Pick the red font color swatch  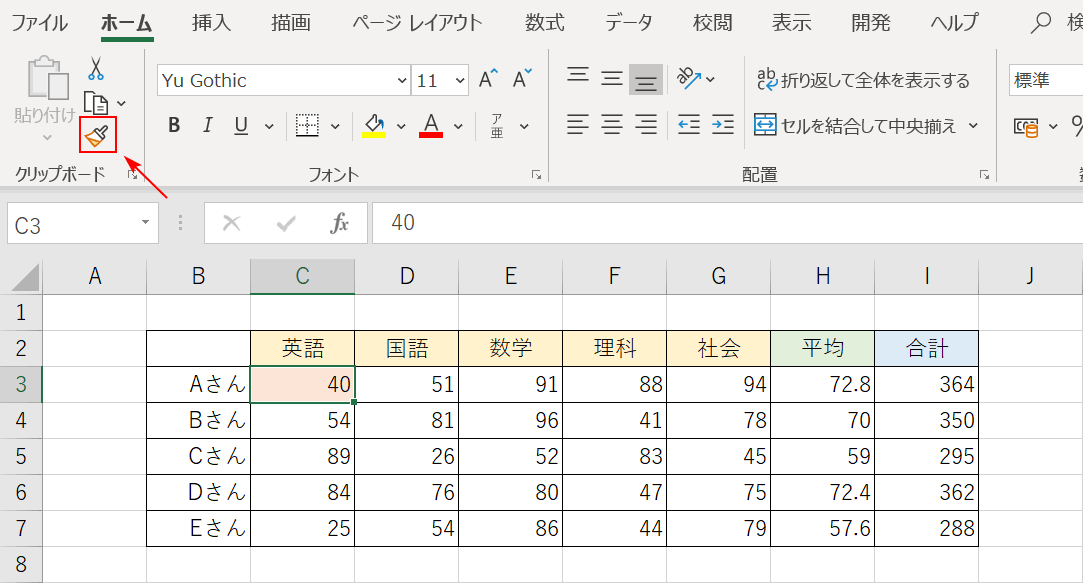pos(434,125)
